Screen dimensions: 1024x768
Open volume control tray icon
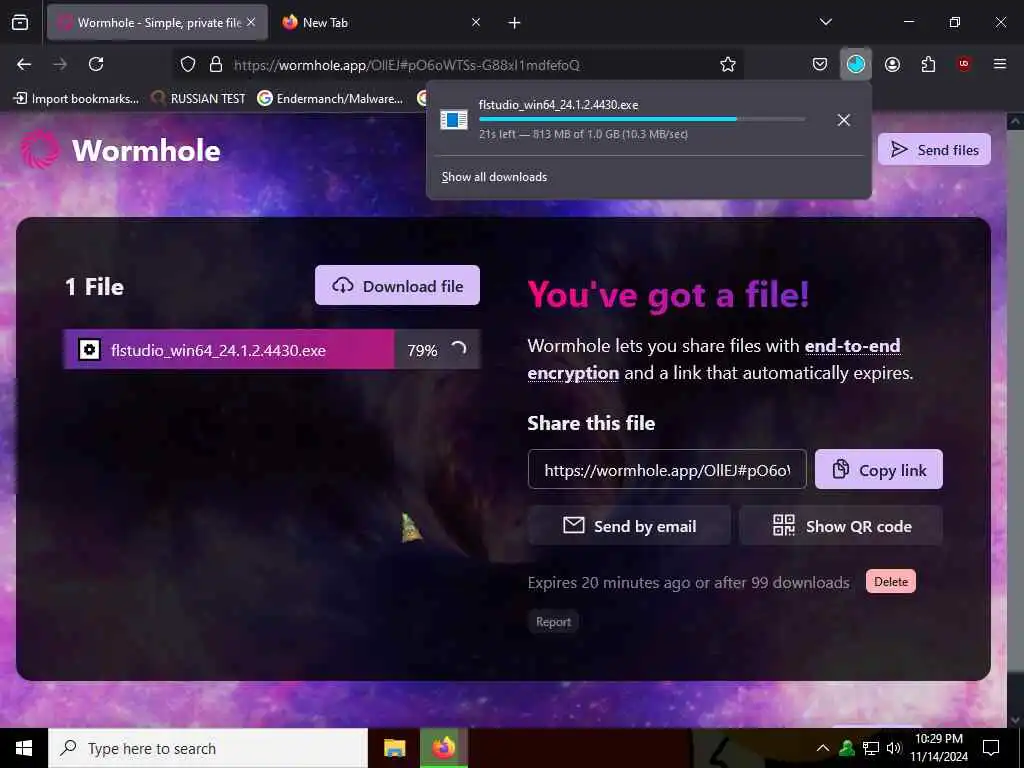(x=893, y=748)
